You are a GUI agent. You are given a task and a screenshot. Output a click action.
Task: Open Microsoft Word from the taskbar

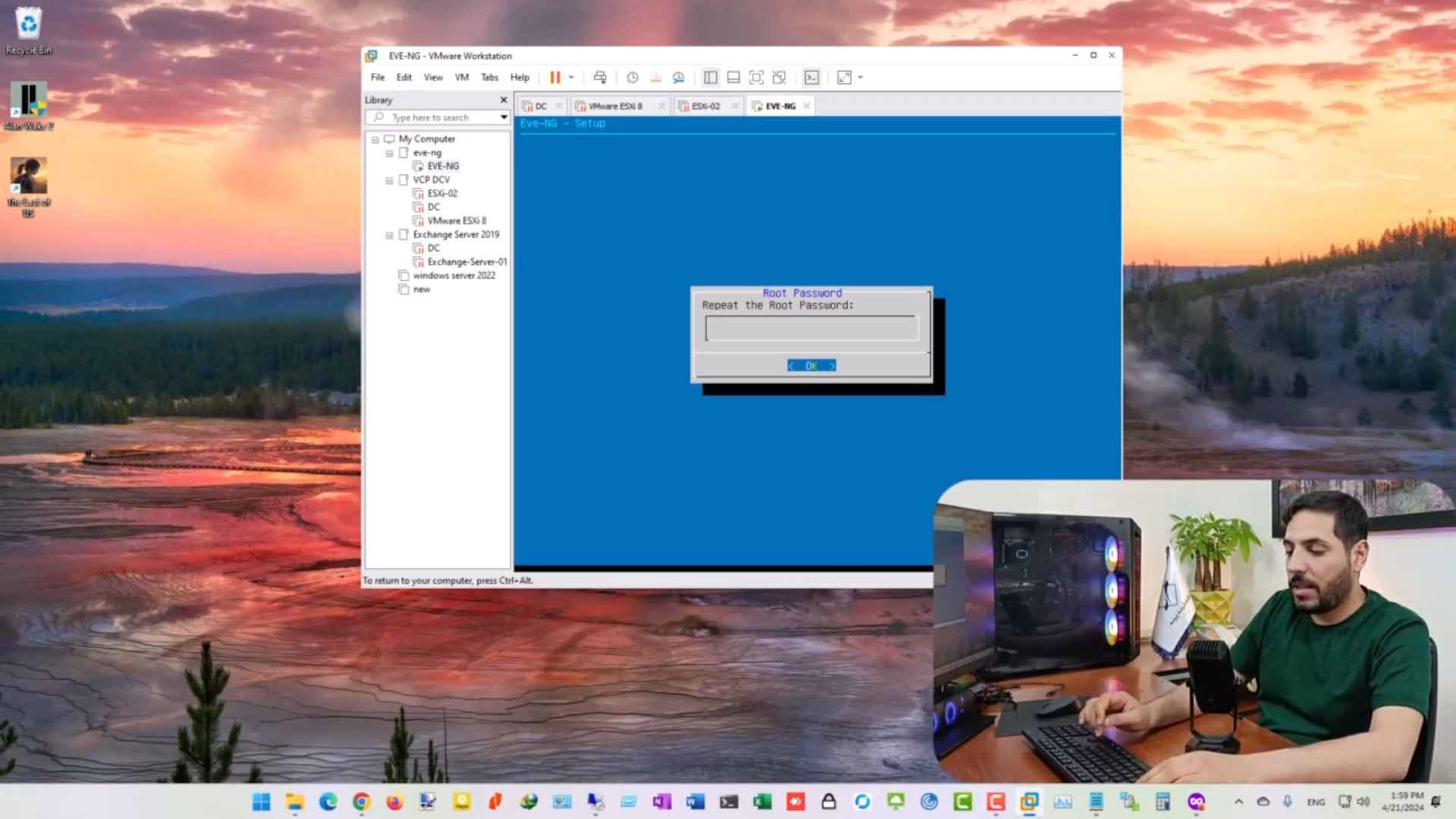coord(695,802)
